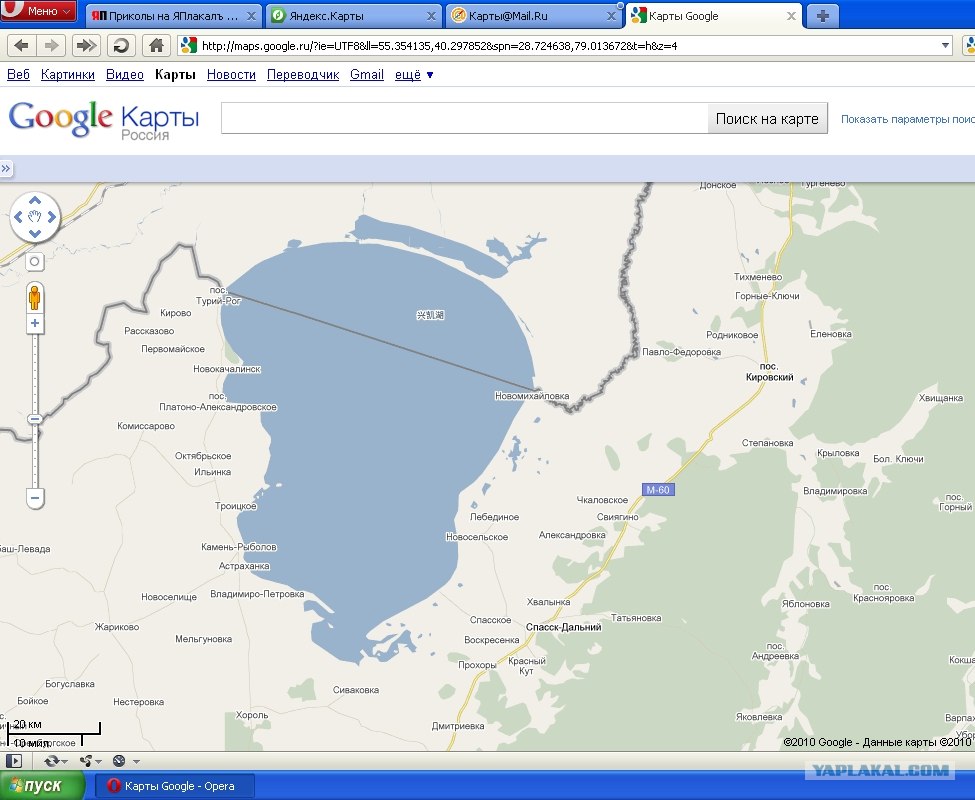The height and width of the screenshot is (800, 975).
Task: Close the Карты Google tab
Action: [791, 16]
